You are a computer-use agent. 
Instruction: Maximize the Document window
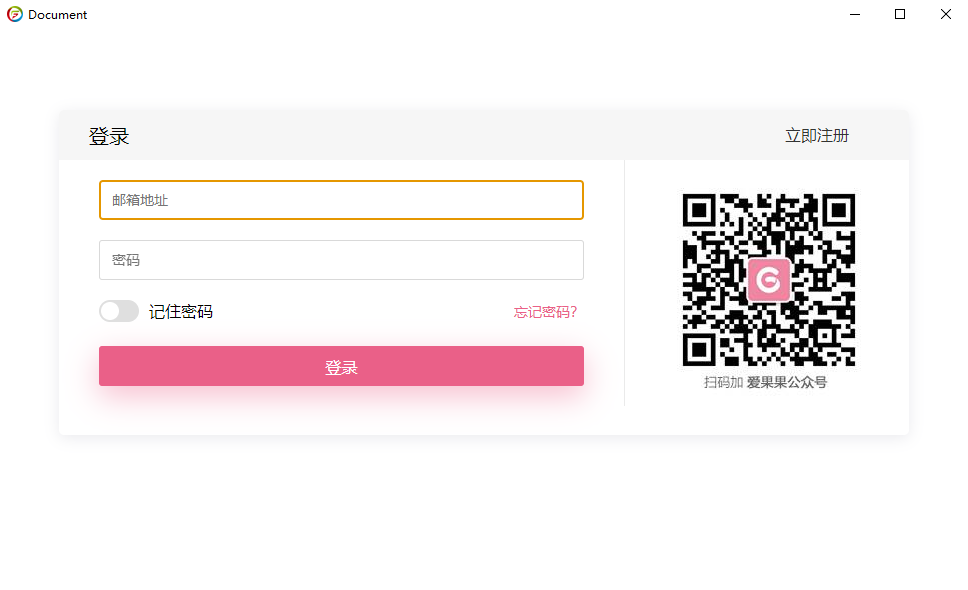pos(900,14)
